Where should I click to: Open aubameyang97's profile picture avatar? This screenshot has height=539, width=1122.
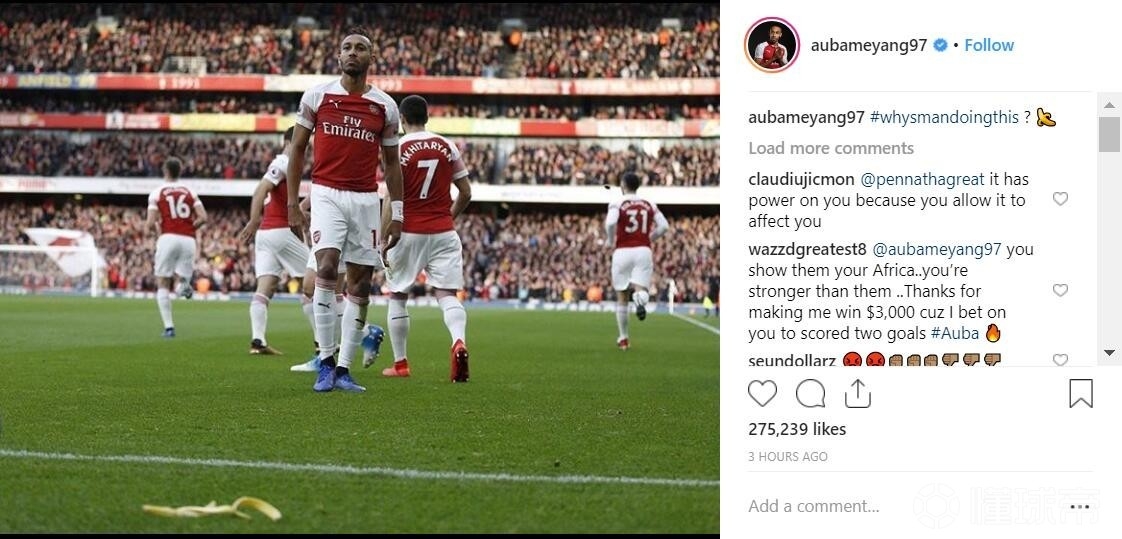(771, 45)
